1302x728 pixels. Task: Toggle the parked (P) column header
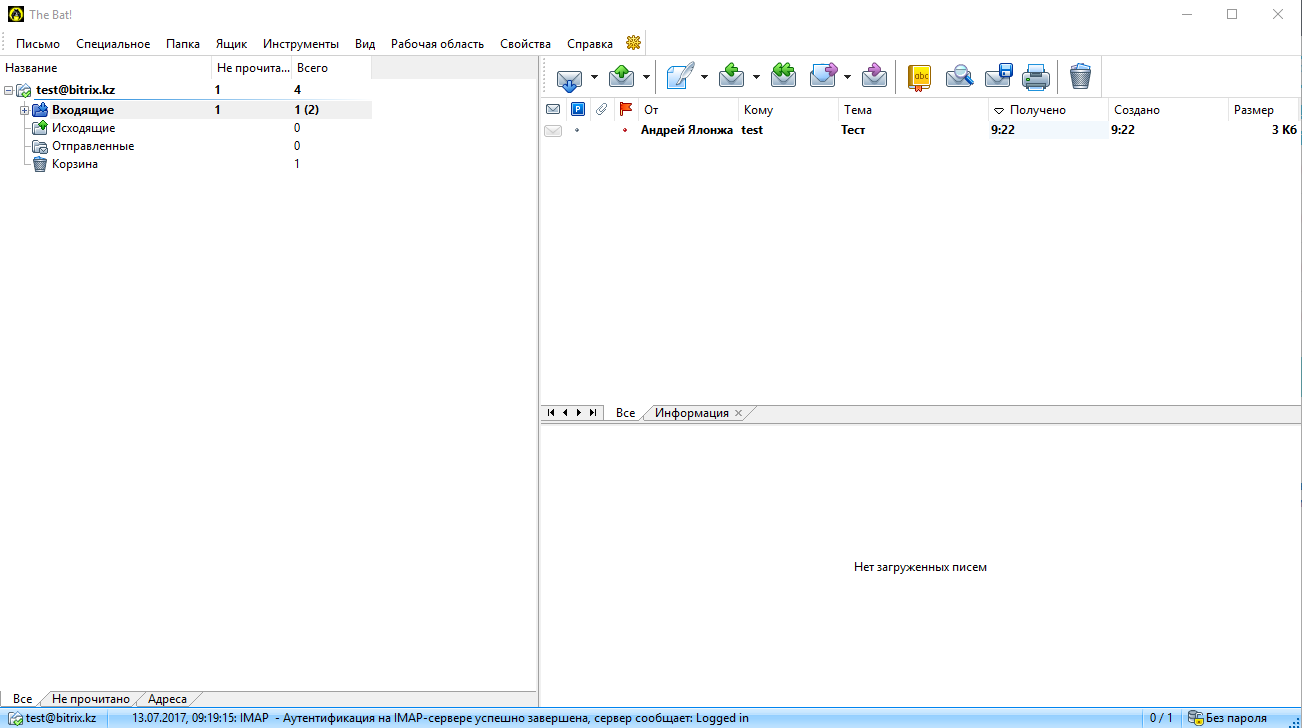(x=578, y=110)
